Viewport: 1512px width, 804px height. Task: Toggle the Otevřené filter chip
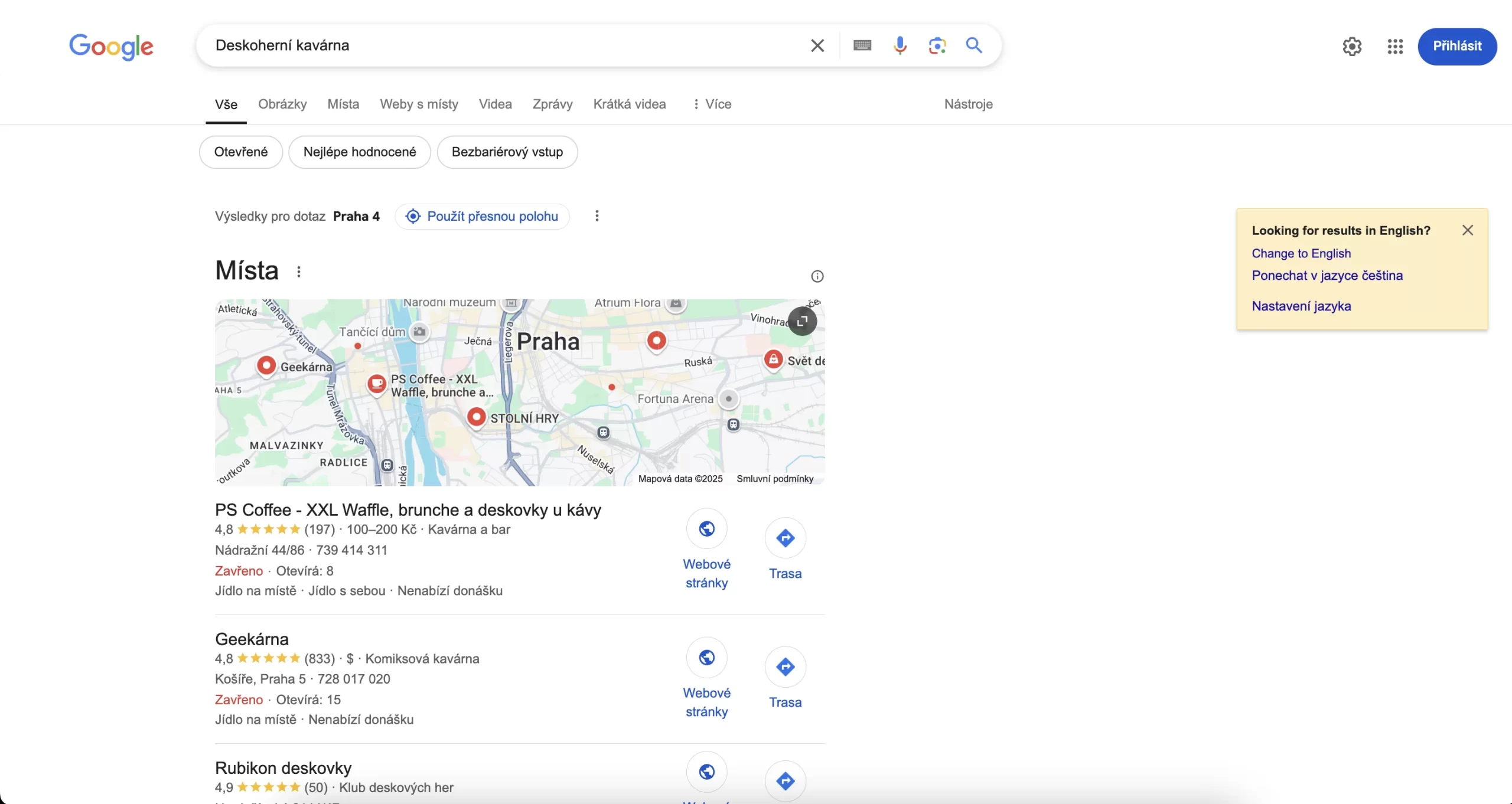coord(240,152)
